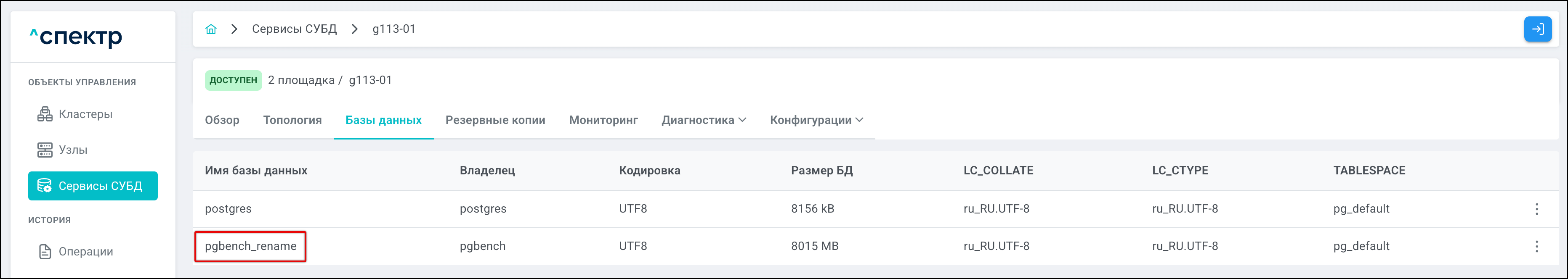Click the blue logout arrow icon
Screen dimensions: 1568x279
pos(1537,29)
